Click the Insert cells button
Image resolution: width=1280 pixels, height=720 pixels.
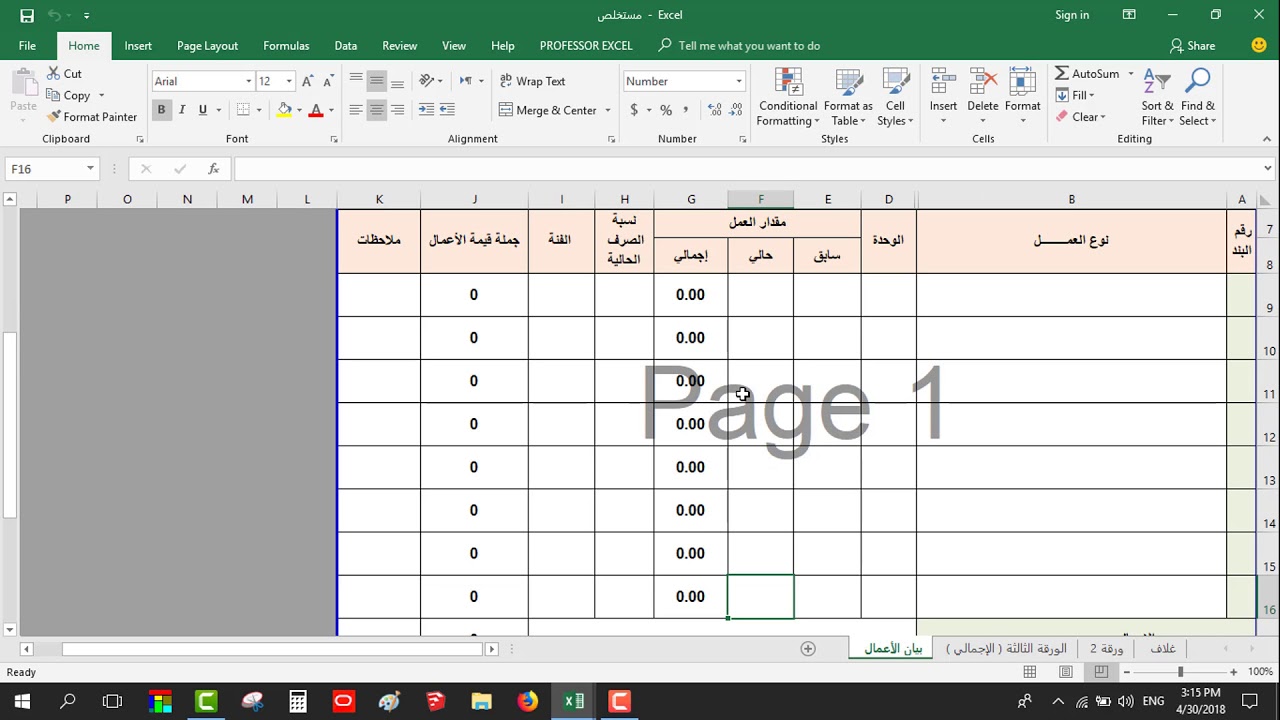[943, 98]
